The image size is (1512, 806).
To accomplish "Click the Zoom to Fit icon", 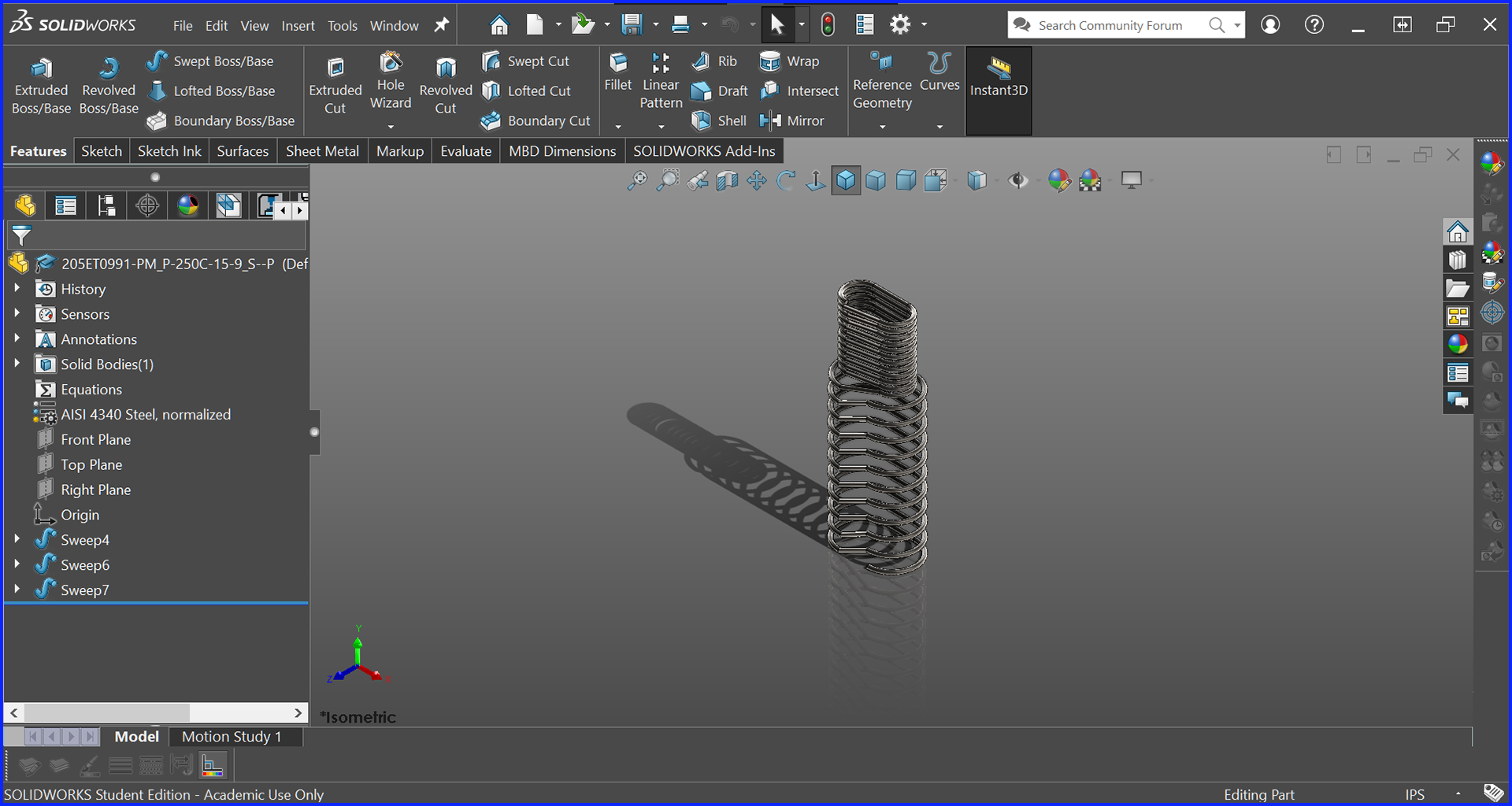I will 637,181.
